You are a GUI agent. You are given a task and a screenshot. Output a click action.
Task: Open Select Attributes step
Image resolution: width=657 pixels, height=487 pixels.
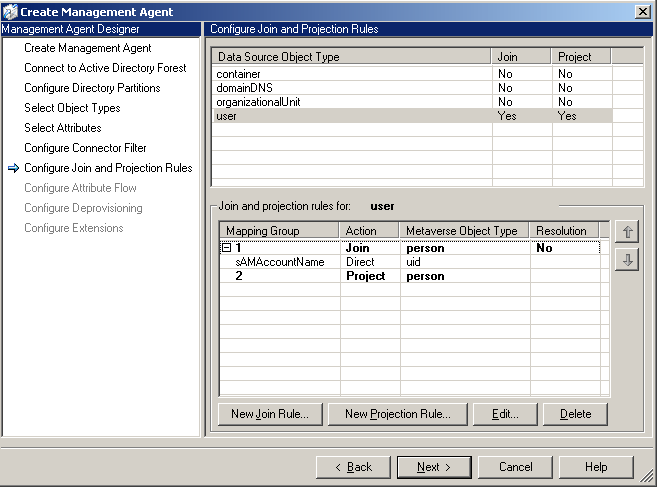tap(63, 128)
